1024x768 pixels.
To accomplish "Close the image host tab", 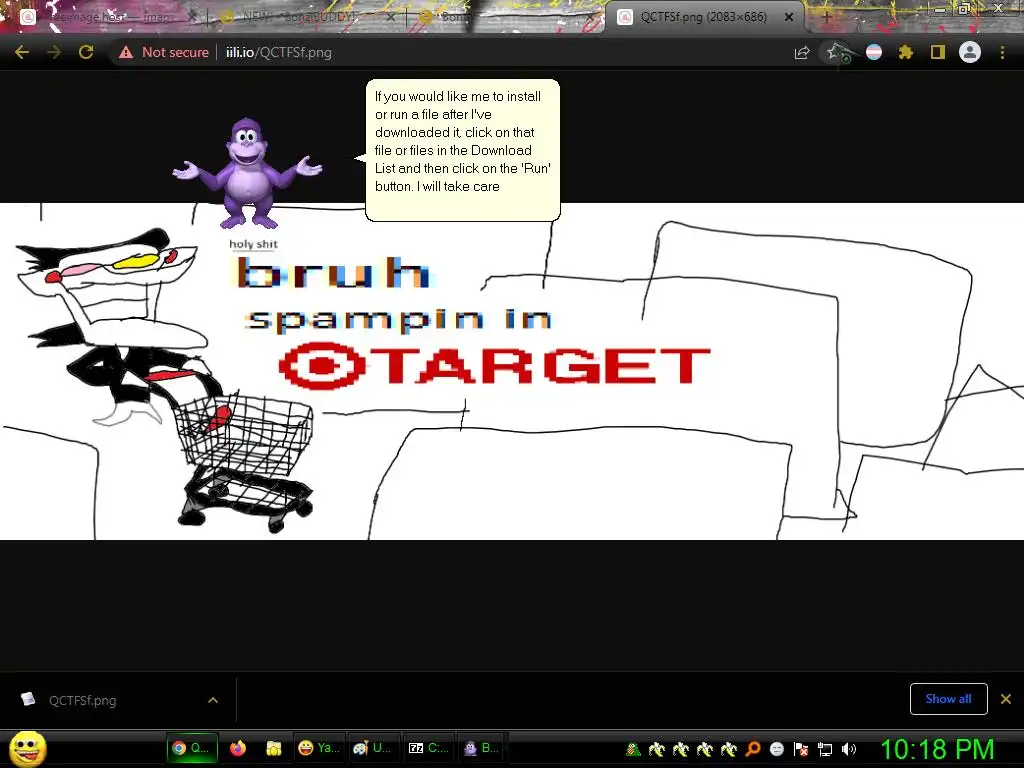I will [192, 18].
